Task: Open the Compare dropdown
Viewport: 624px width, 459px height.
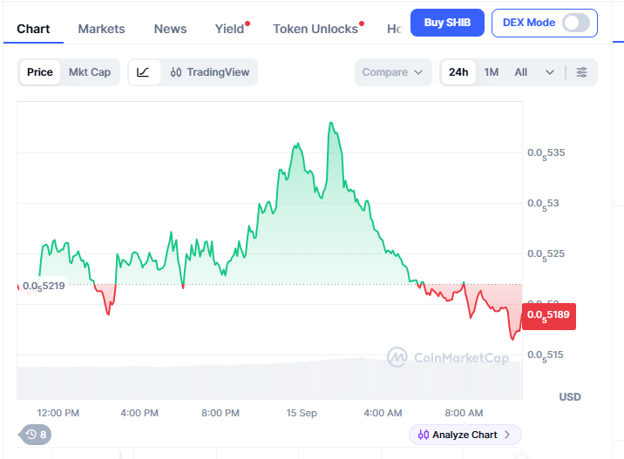Action: [392, 72]
